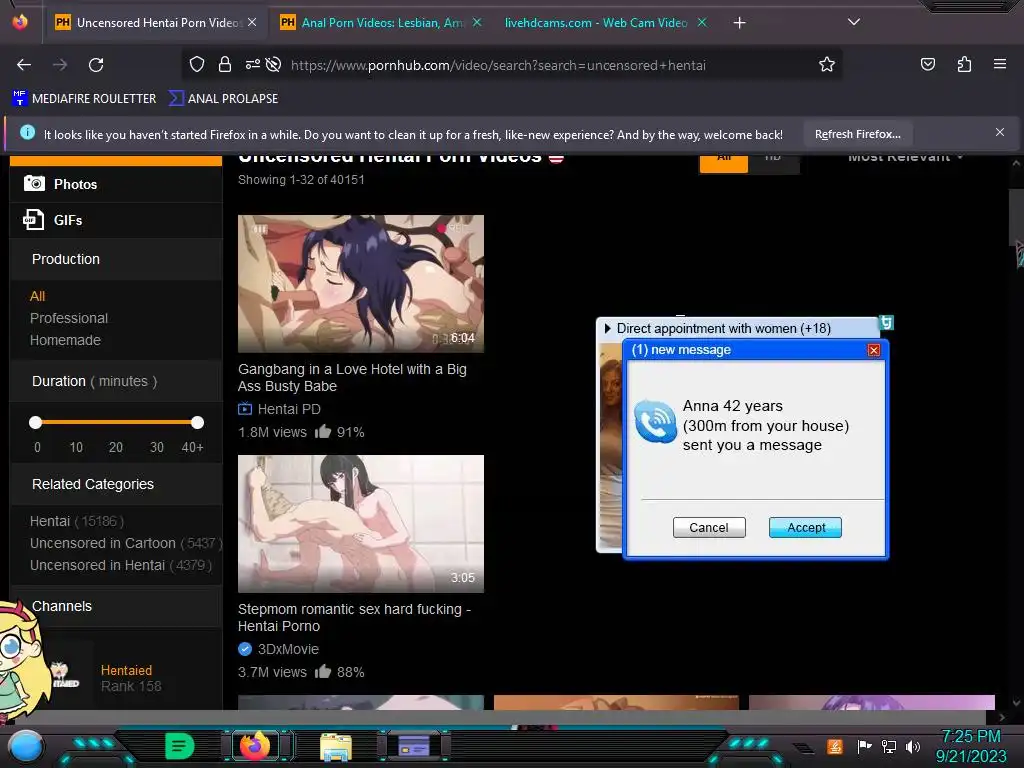This screenshot has height=768, width=1024.
Task: Click the ad corner icon above popup
Action: click(x=886, y=322)
